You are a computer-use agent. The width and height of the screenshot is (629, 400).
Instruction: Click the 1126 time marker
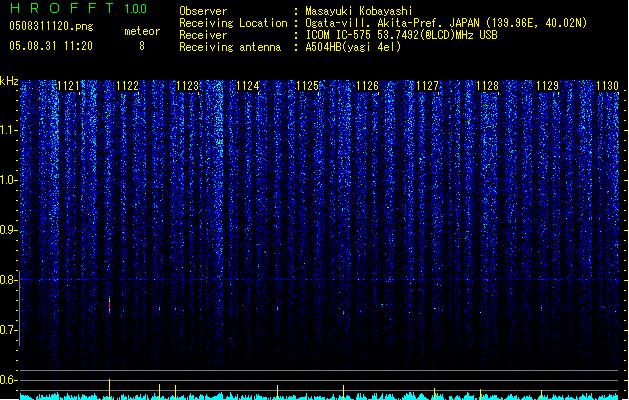(x=367, y=86)
